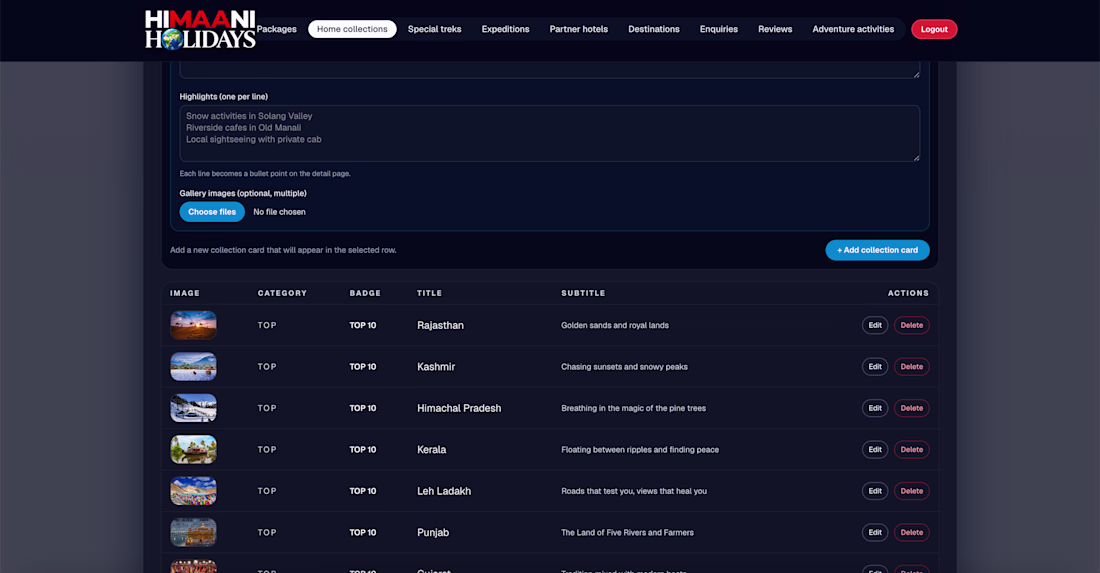
Task: Open the Destinations nav item
Action: coord(654,29)
